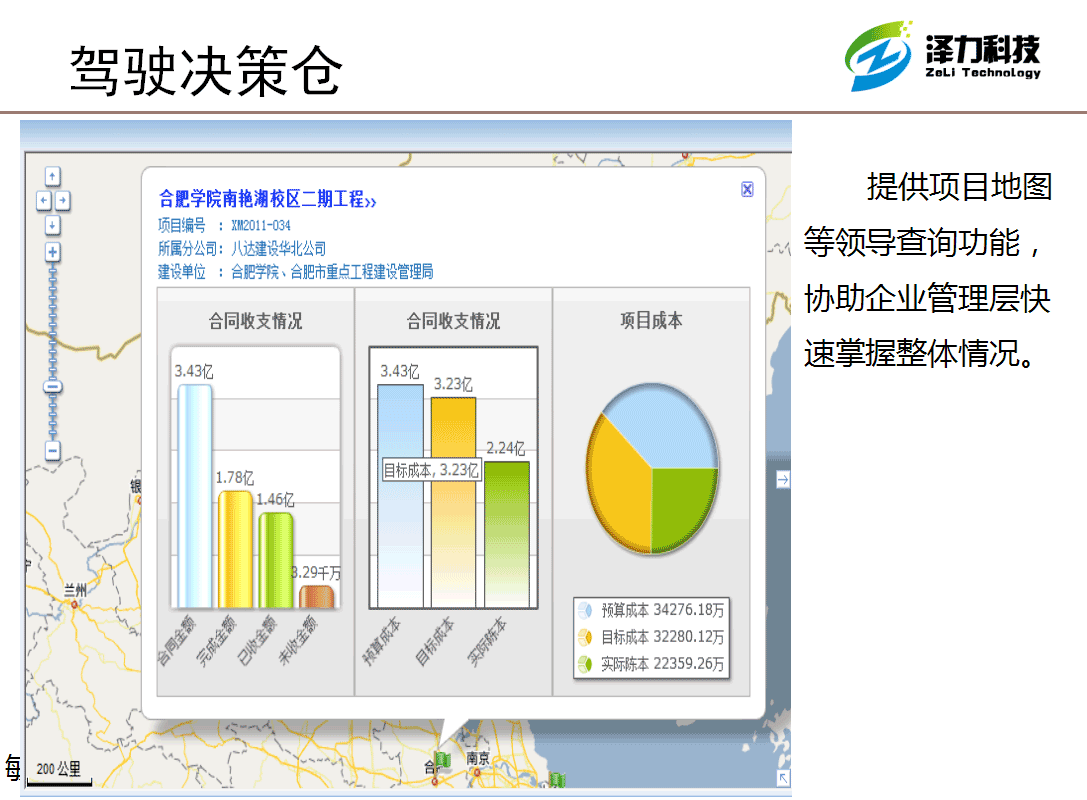1087x800 pixels.
Task: Expand the overview map corner arrow
Action: (x=783, y=778)
